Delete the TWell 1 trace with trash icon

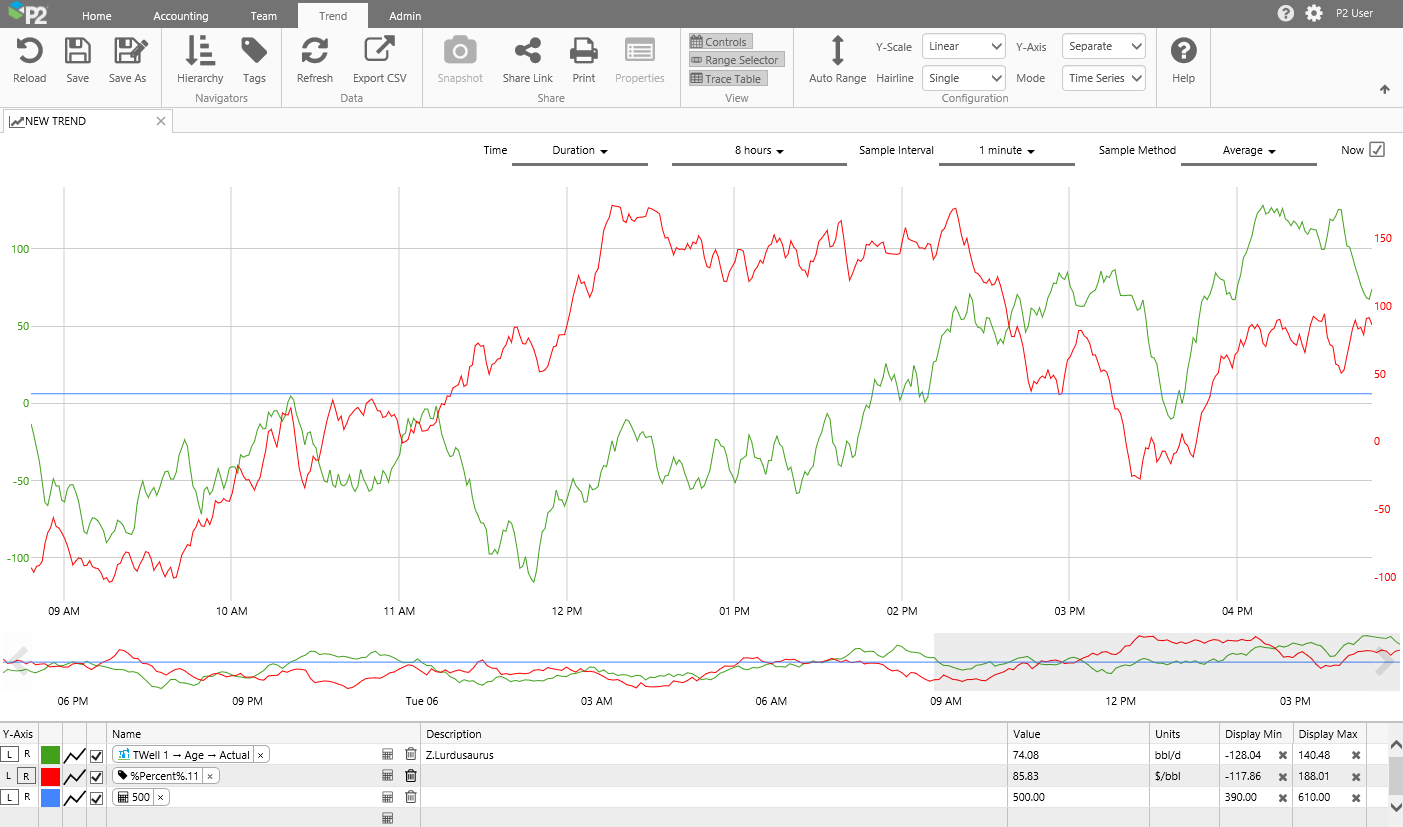tap(410, 755)
